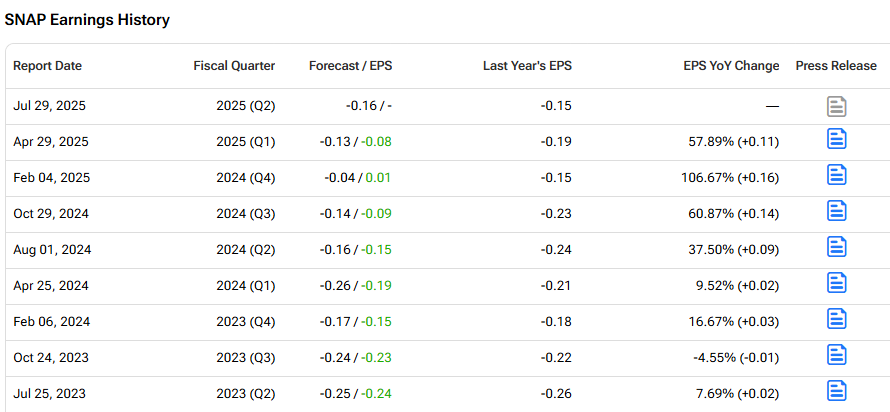Image resolution: width=890 pixels, height=412 pixels.
Task: Click the 60.87% (+0.14) YoY change
Action: point(735,214)
